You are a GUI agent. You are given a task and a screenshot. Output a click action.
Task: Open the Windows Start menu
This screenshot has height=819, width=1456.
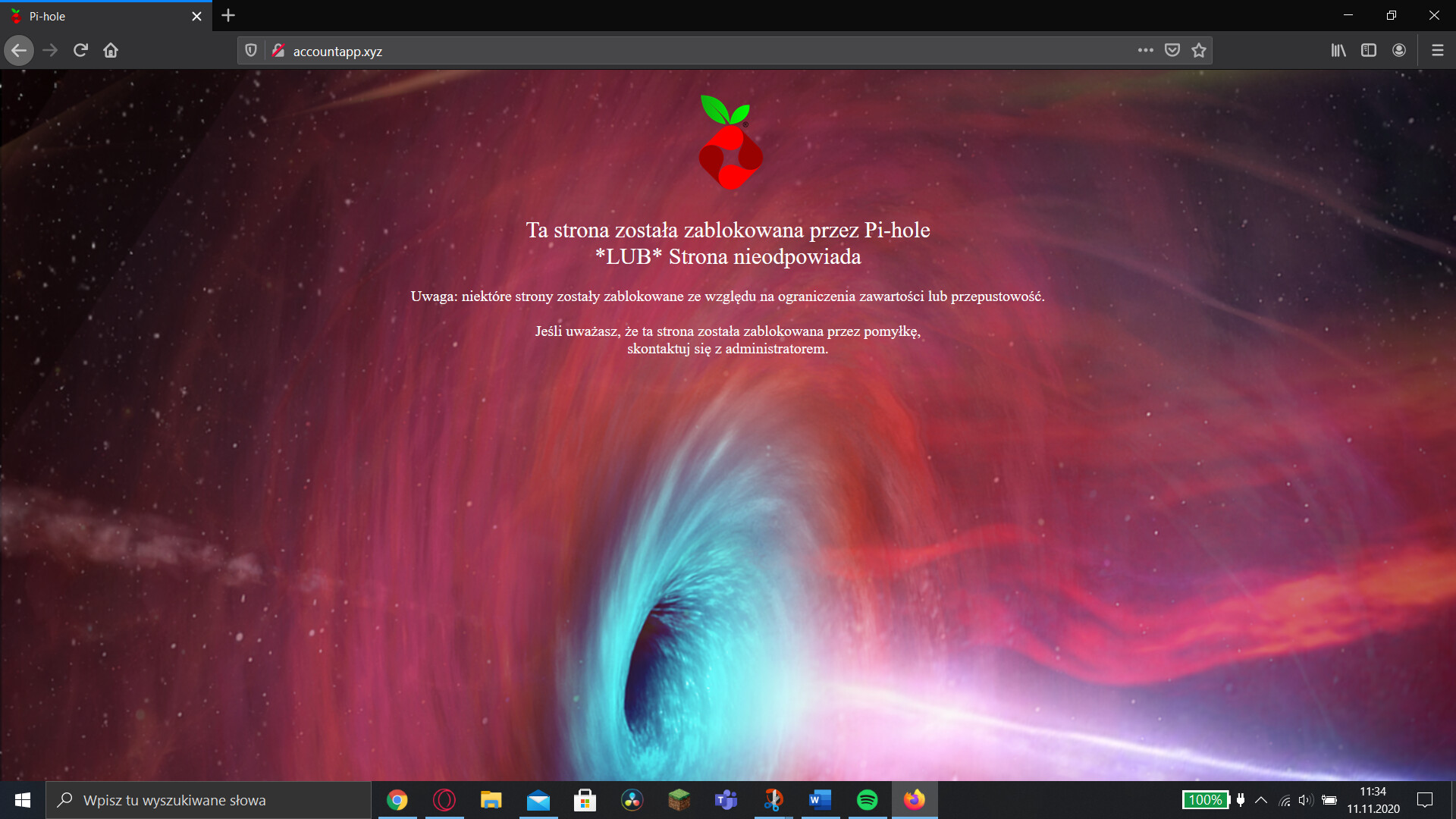point(23,800)
